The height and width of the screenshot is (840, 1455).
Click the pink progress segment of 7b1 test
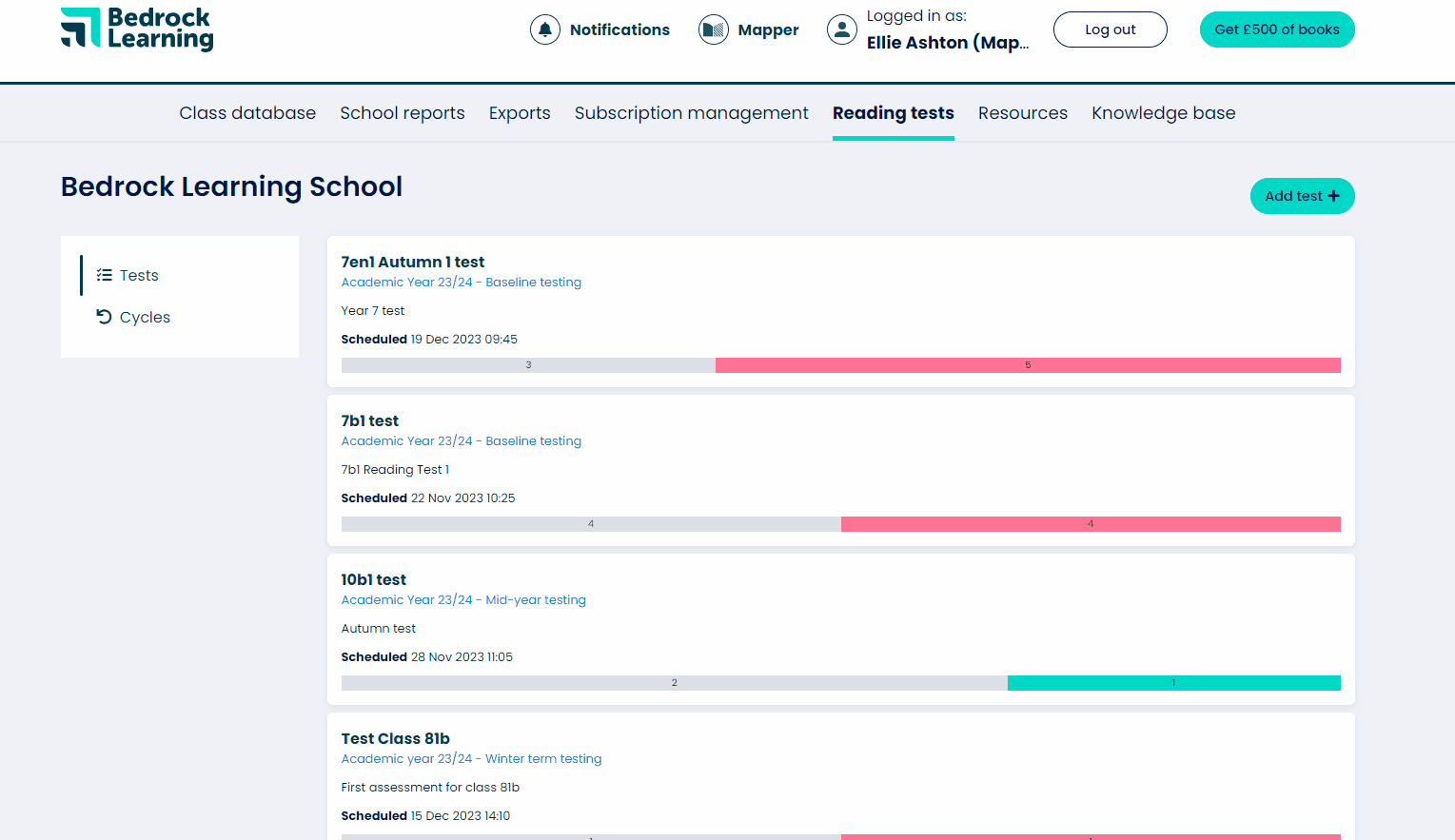pos(1091,524)
